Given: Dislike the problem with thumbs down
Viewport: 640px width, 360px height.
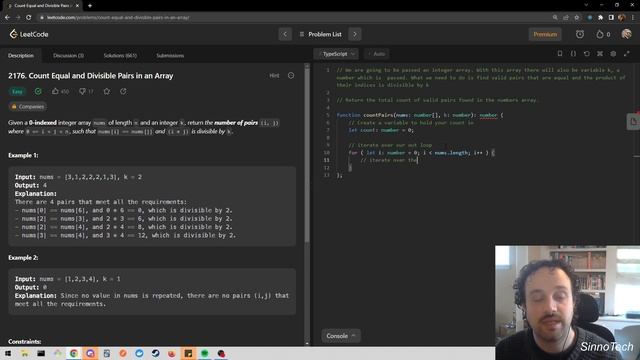Looking at the screenshot, I should [86, 91].
